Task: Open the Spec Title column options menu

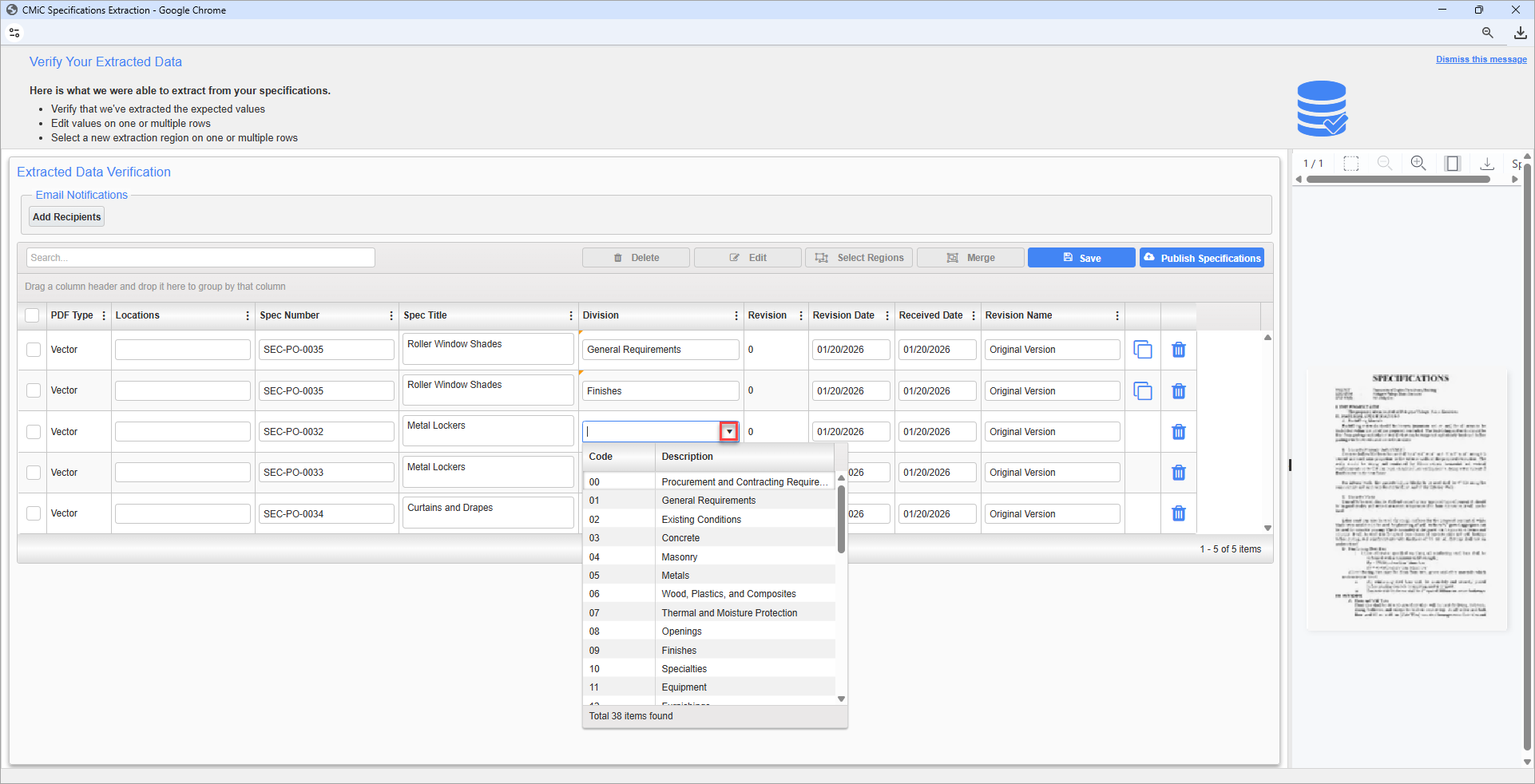Action: point(569,315)
